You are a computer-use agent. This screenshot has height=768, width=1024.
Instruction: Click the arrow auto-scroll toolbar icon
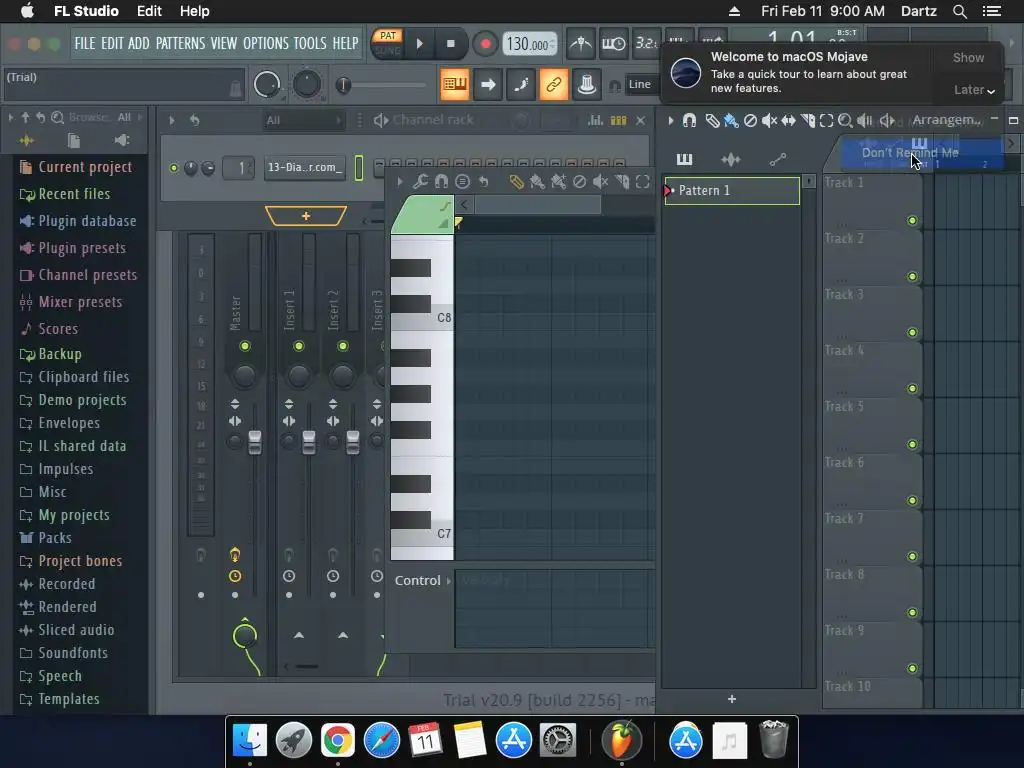coord(488,84)
